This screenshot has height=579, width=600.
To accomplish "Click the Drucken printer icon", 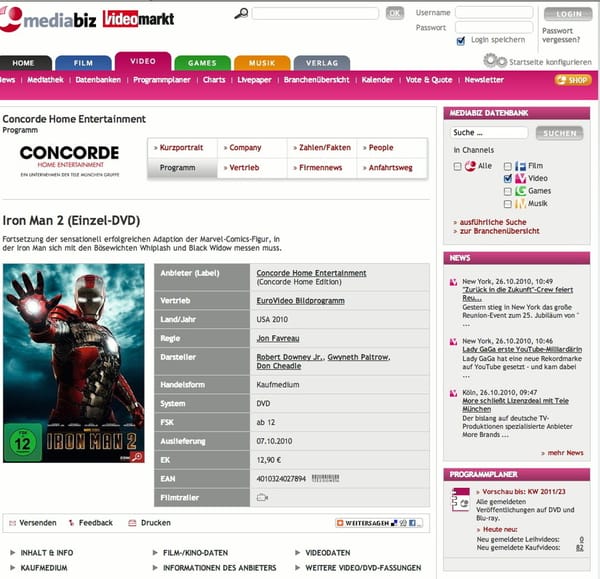I will click(x=132, y=523).
